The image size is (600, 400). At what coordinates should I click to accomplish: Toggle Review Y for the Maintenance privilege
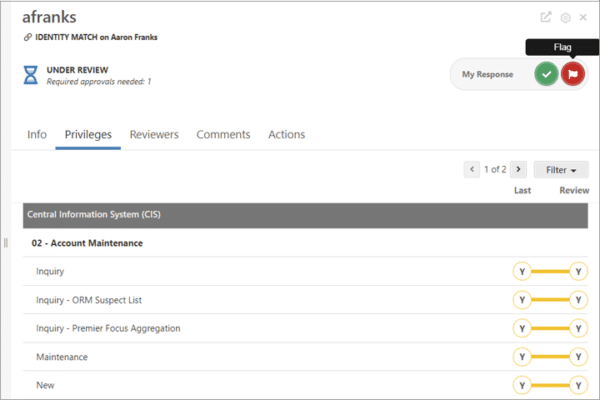pos(578,357)
